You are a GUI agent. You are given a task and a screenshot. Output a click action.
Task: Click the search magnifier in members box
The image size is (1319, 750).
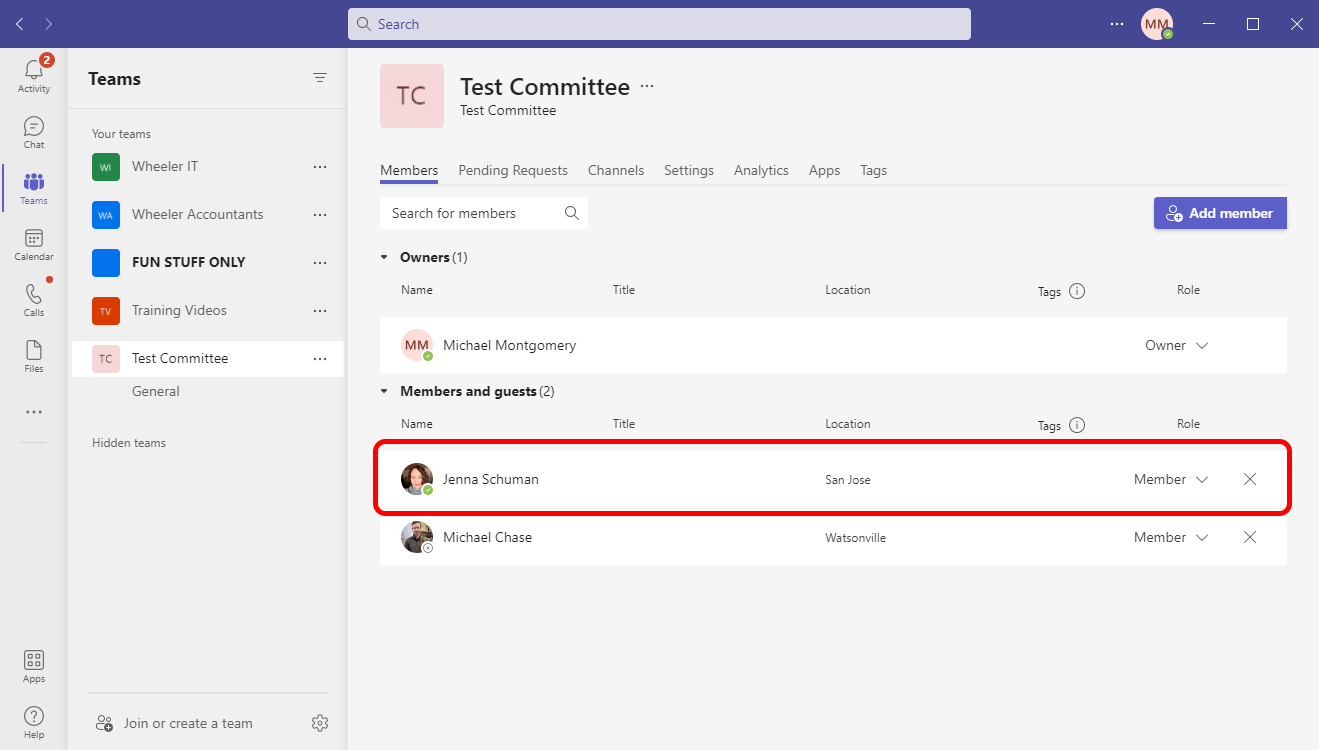[572, 213]
